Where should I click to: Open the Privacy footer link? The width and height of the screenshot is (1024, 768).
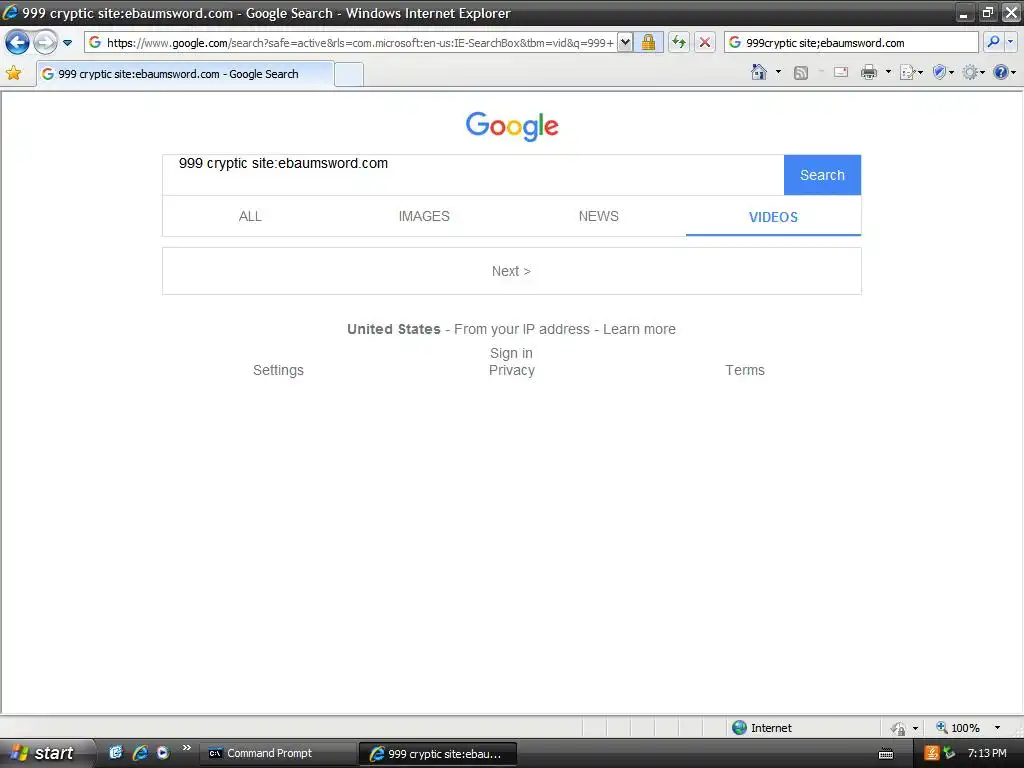(x=511, y=370)
